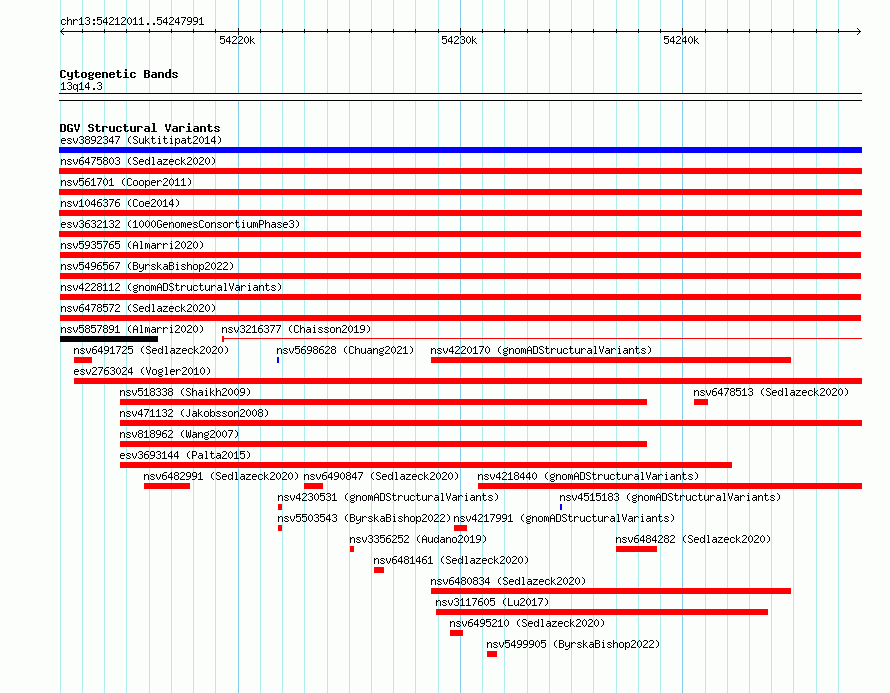Select the red bar under nsv6480834
Screen dimensions: 890x693
point(611,591)
